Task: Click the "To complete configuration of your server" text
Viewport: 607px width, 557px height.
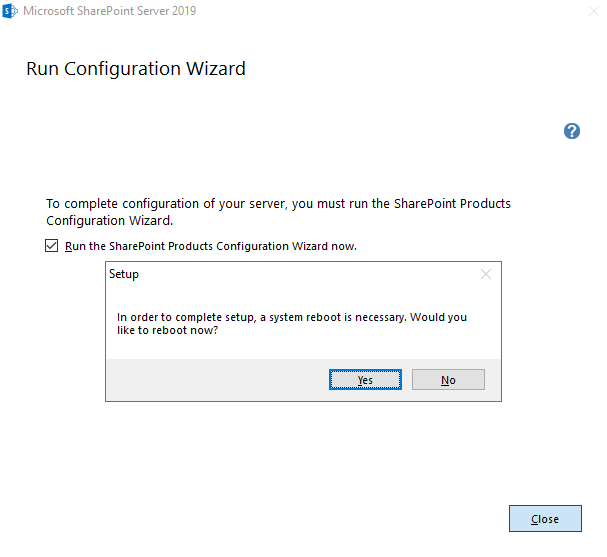Action: point(278,212)
